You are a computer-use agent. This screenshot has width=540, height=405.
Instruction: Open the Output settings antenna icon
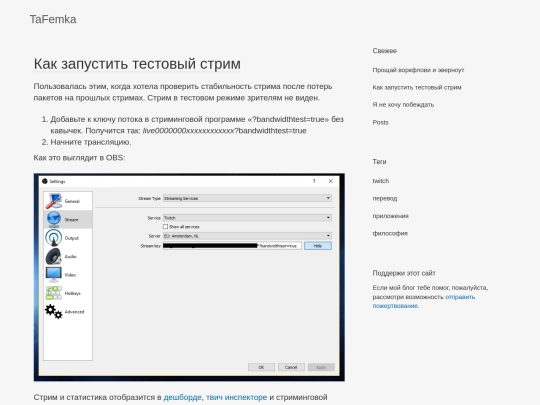(54, 238)
